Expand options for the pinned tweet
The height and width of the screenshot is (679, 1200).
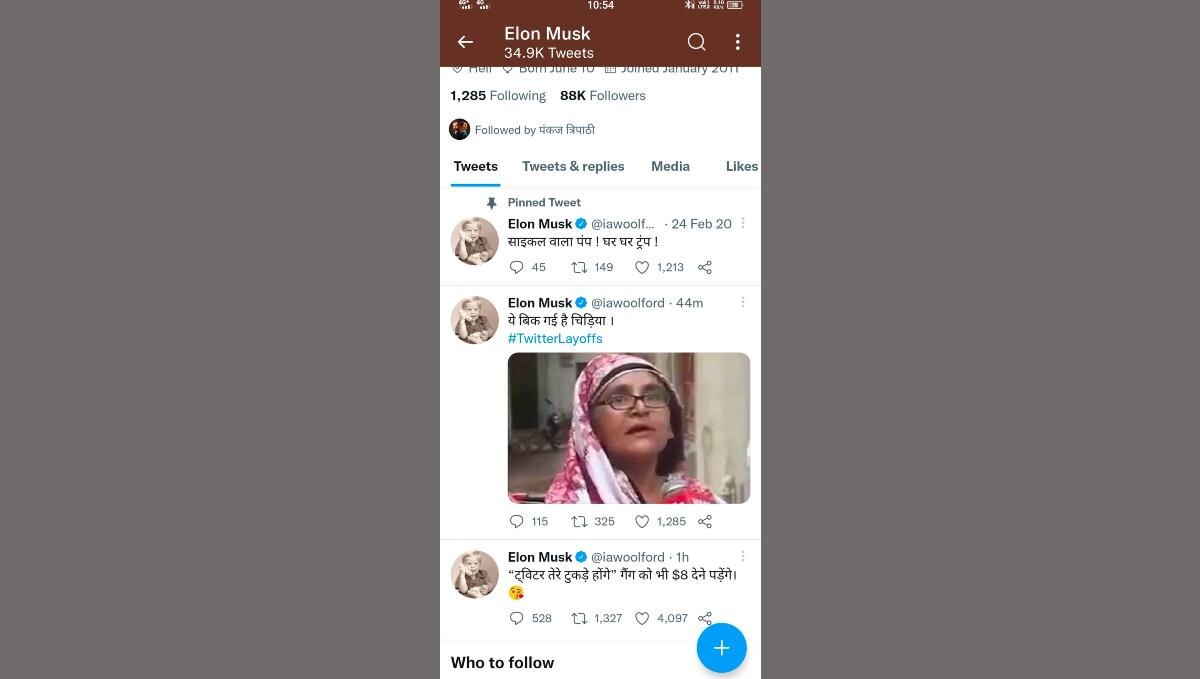[x=742, y=224]
